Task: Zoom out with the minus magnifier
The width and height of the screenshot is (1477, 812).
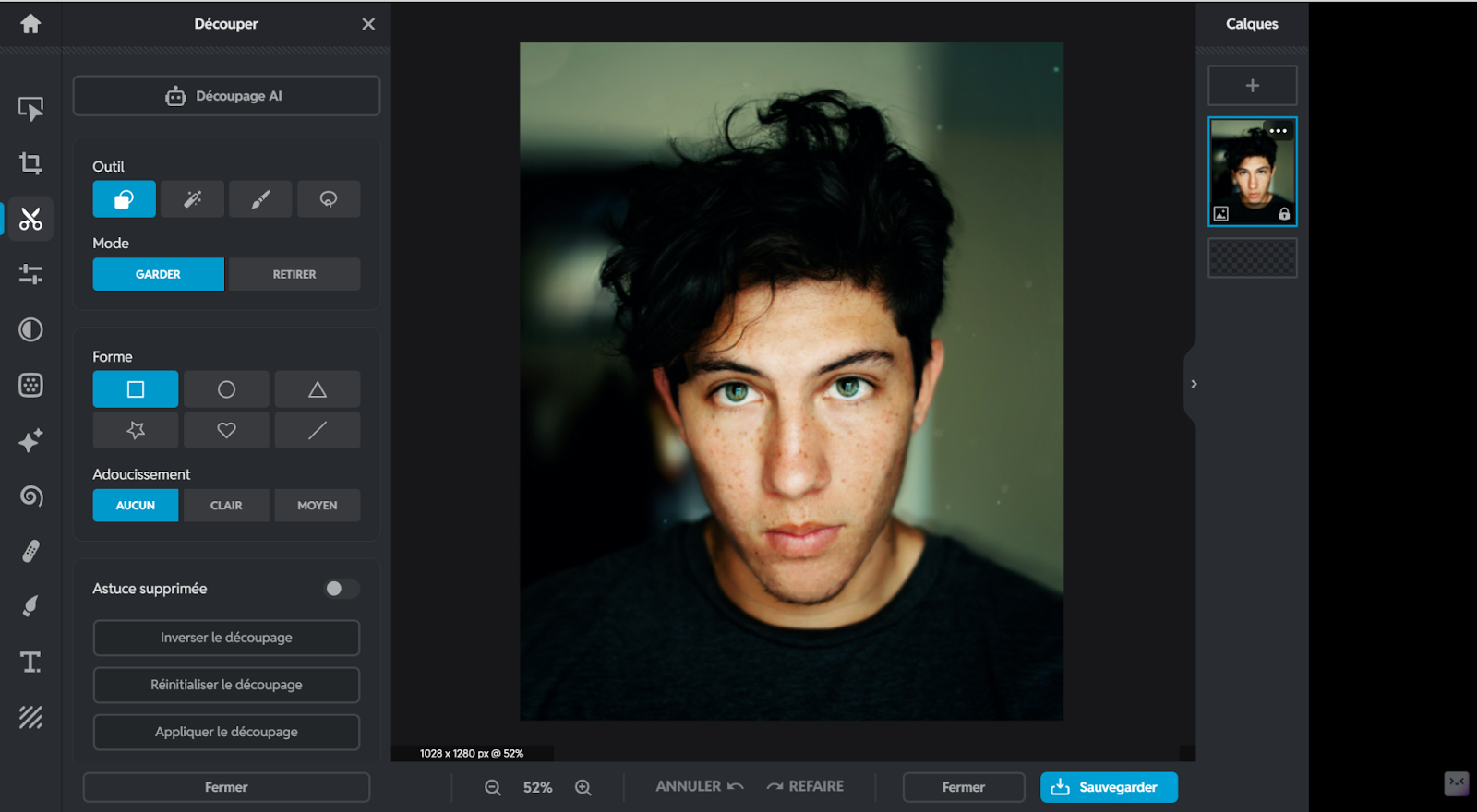Action: click(493, 787)
